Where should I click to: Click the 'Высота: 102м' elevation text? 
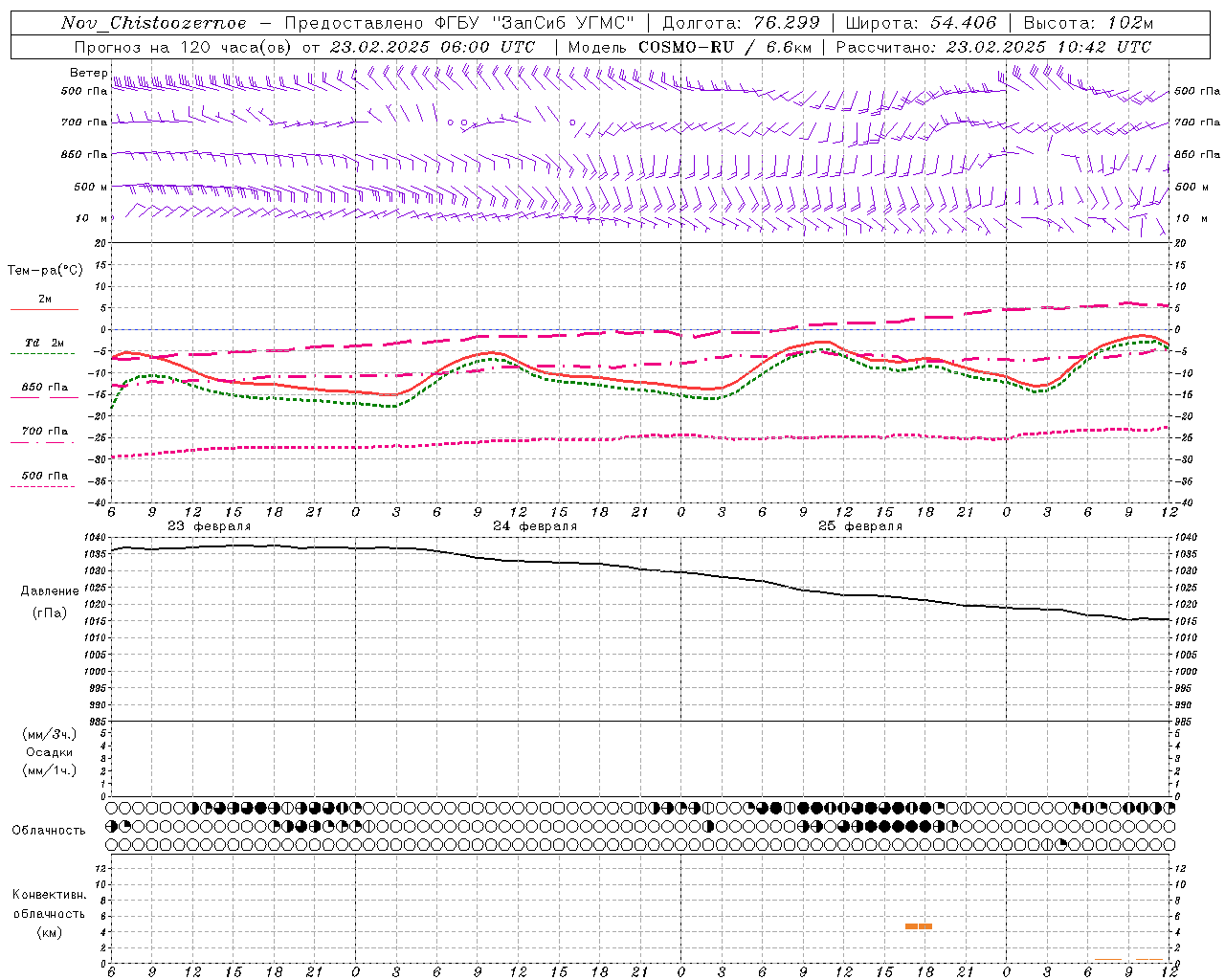[1088, 23]
